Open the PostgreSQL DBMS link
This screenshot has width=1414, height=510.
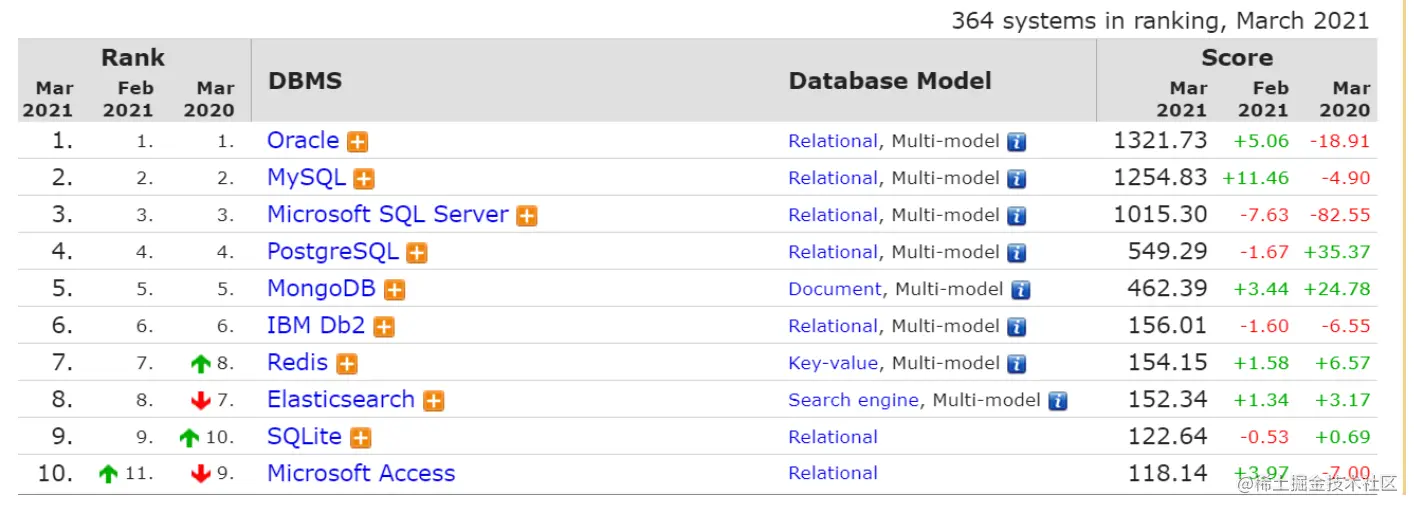pyautogui.click(x=333, y=252)
